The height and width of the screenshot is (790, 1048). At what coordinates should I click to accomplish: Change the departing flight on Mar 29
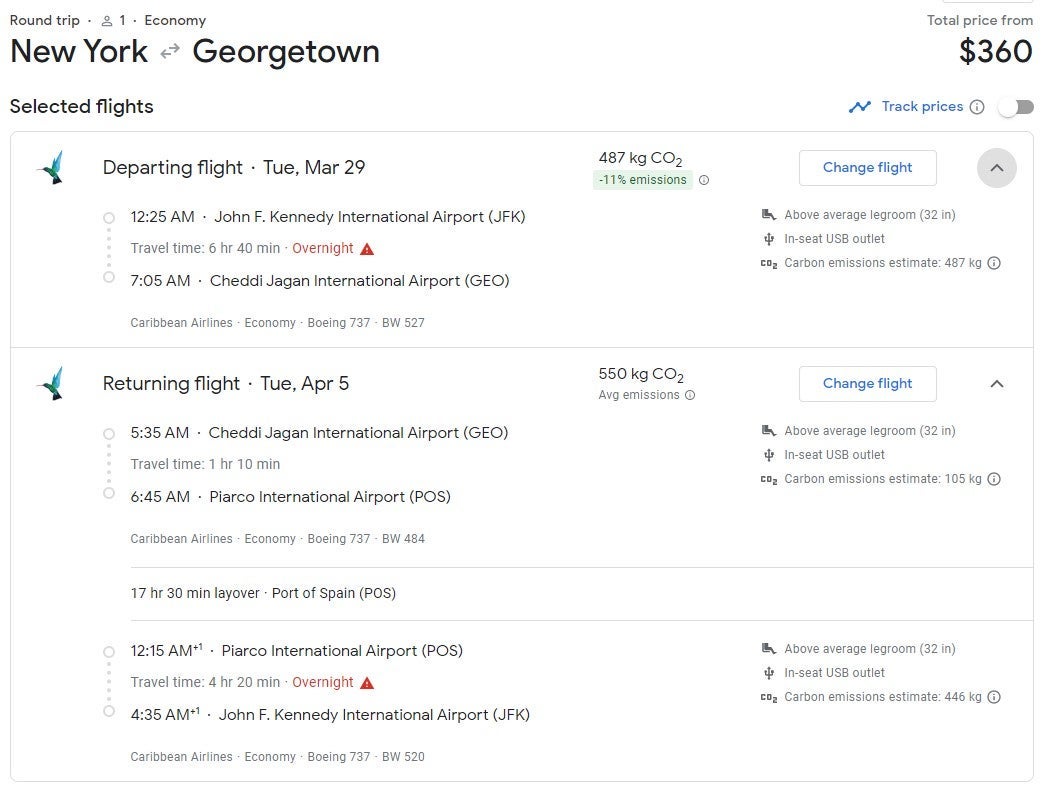(x=867, y=168)
